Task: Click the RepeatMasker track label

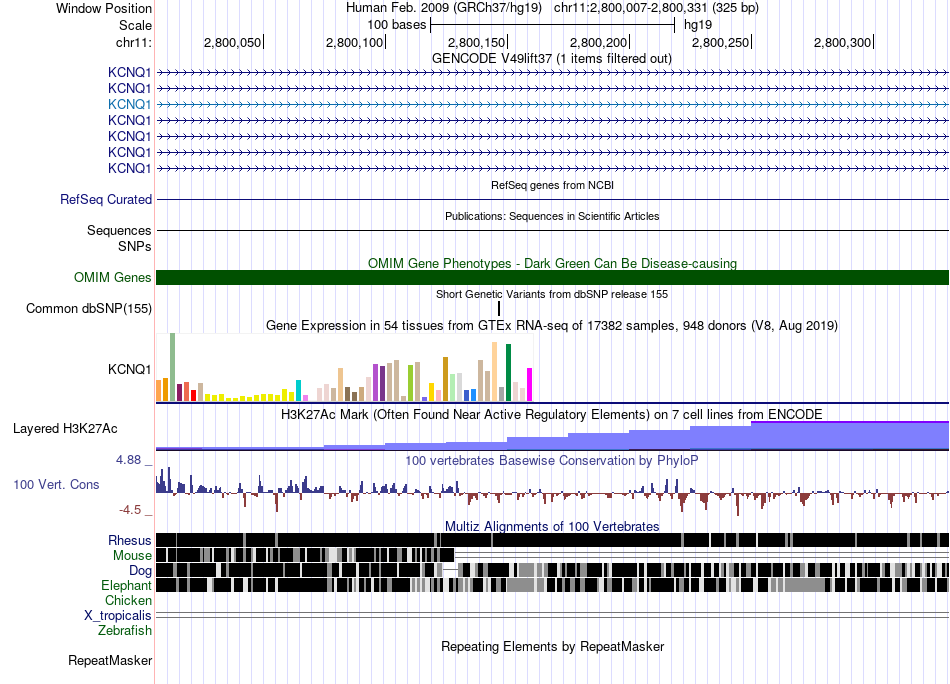Action: 110,660
